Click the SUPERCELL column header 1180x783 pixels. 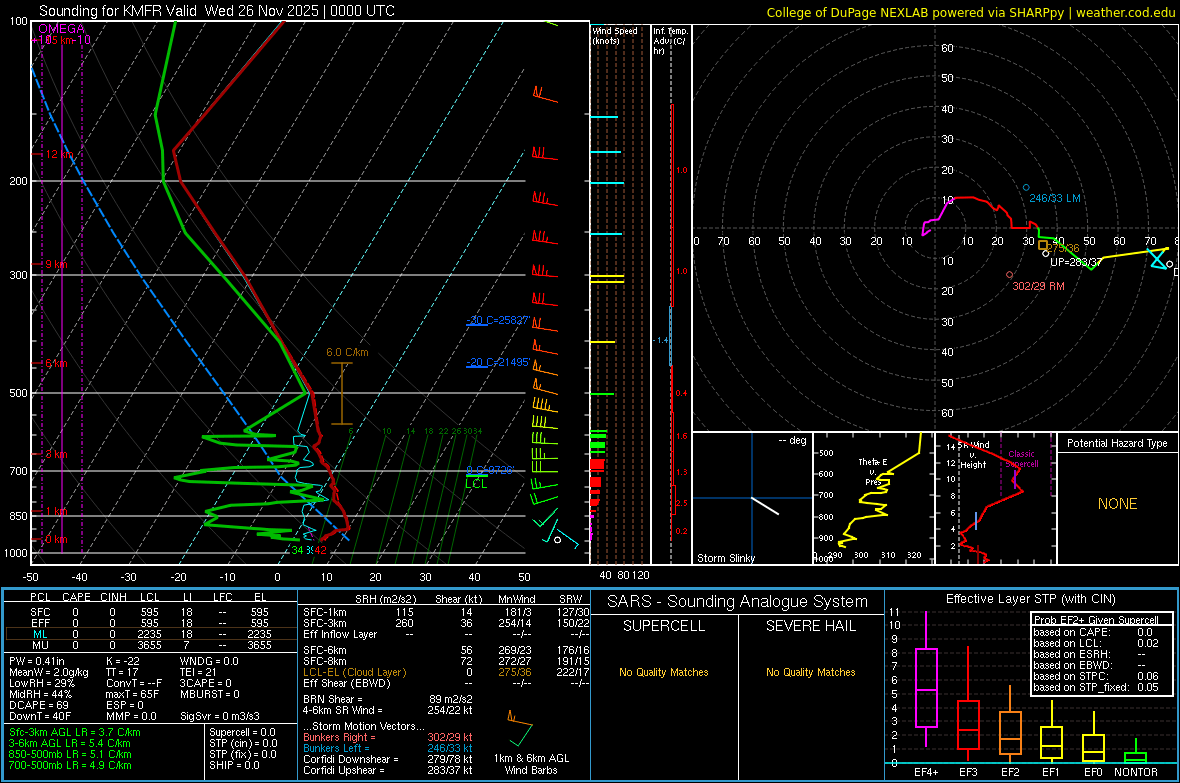tap(664, 626)
